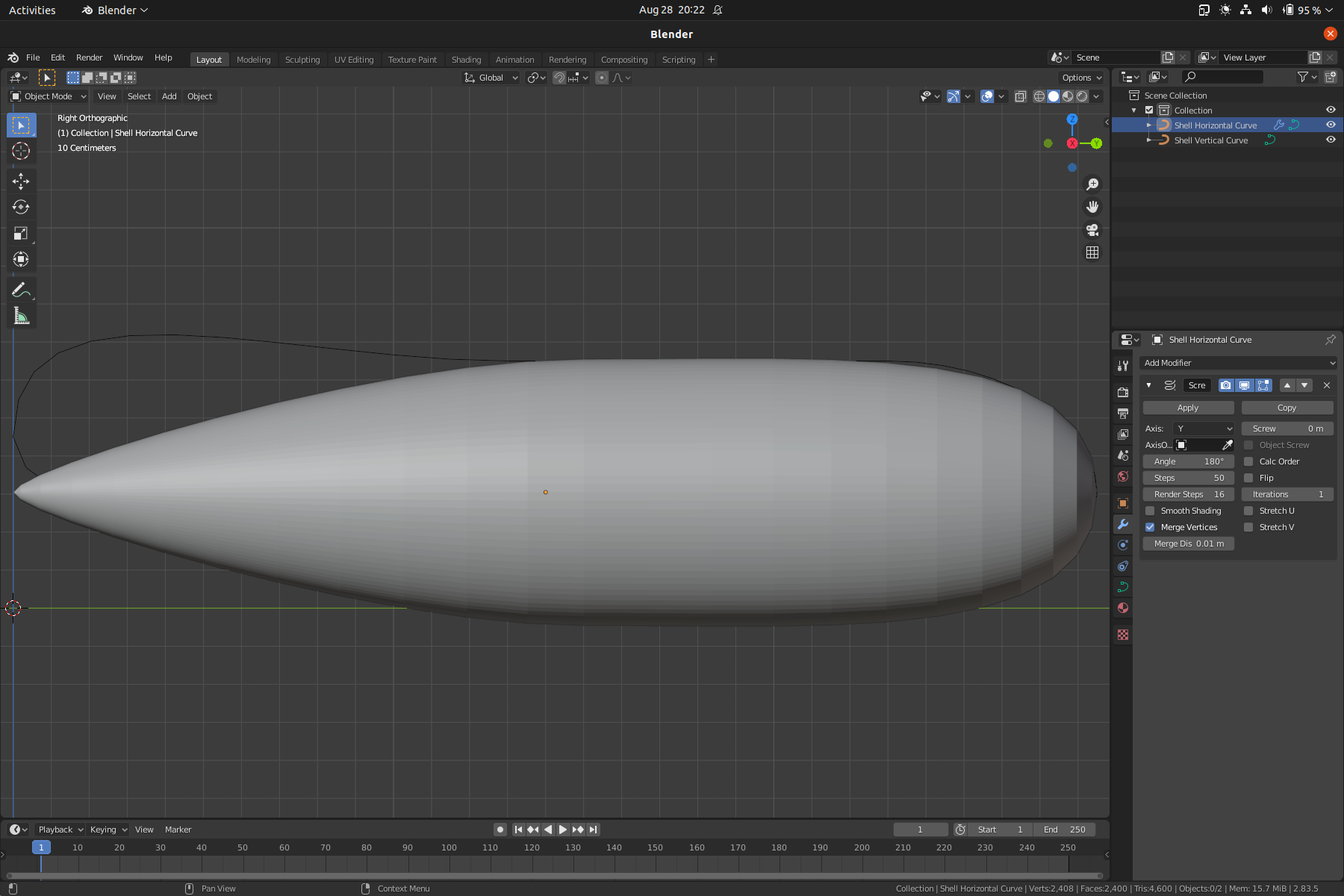Move the Screw modifier up

[x=1287, y=385]
